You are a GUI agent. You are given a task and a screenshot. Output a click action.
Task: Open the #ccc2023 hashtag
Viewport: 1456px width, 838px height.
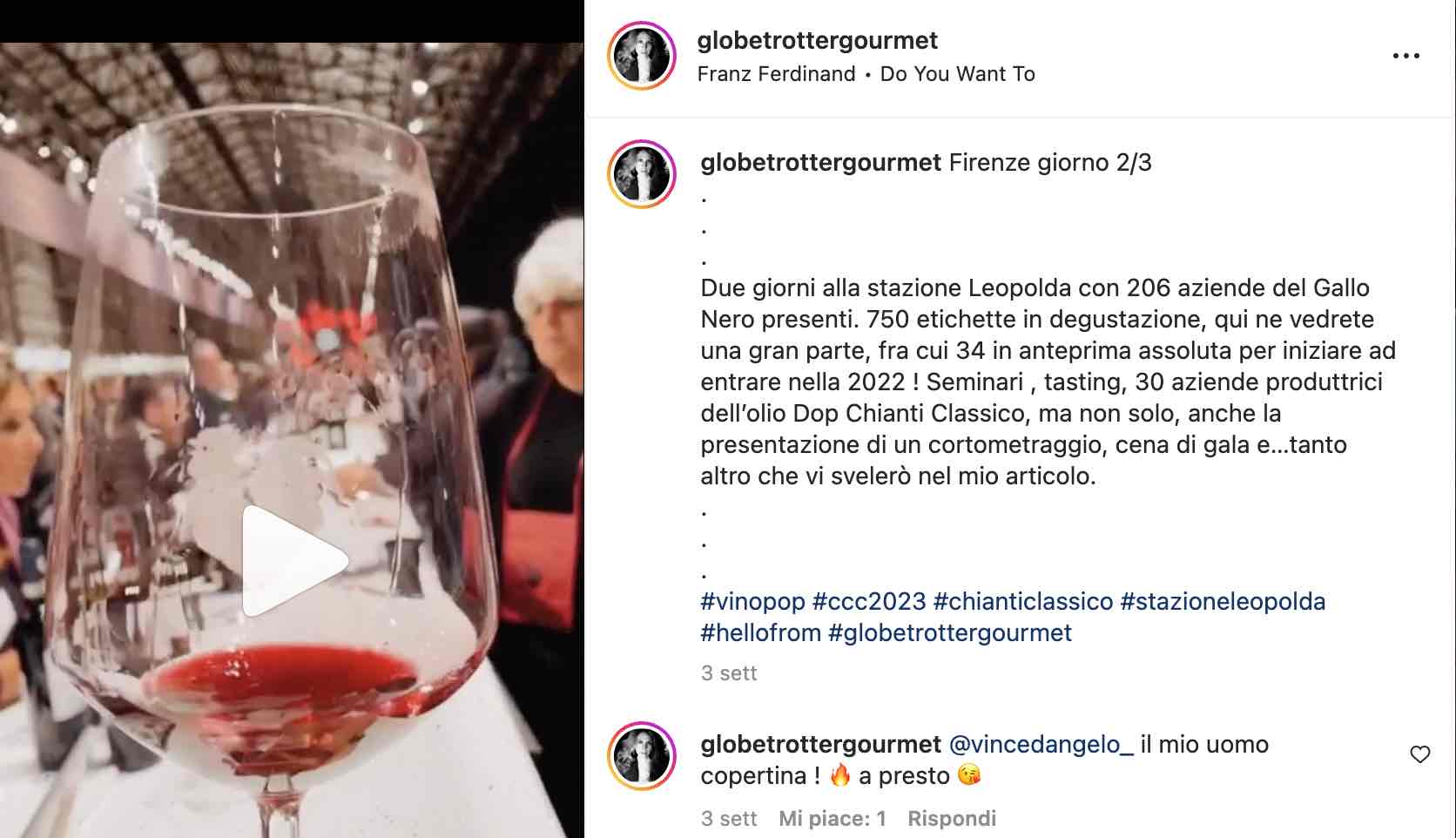click(868, 602)
